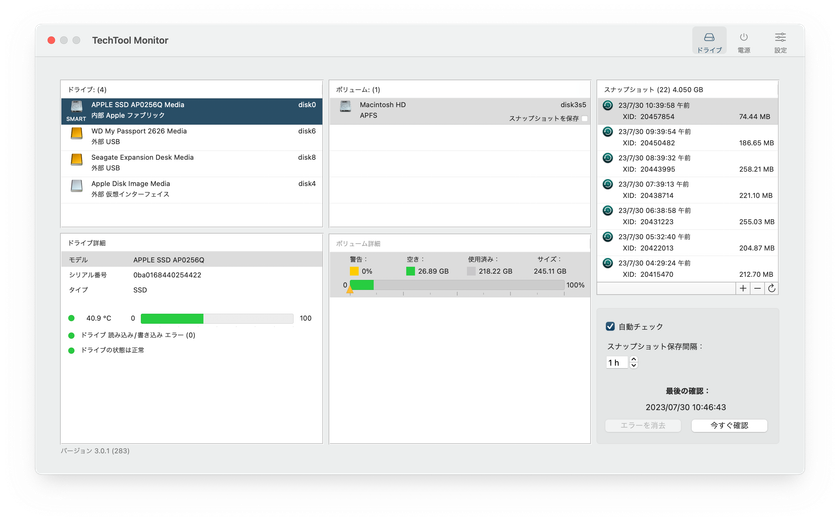Click the yellow warning threshold marker
This screenshot has height=521, width=840.
point(350,290)
